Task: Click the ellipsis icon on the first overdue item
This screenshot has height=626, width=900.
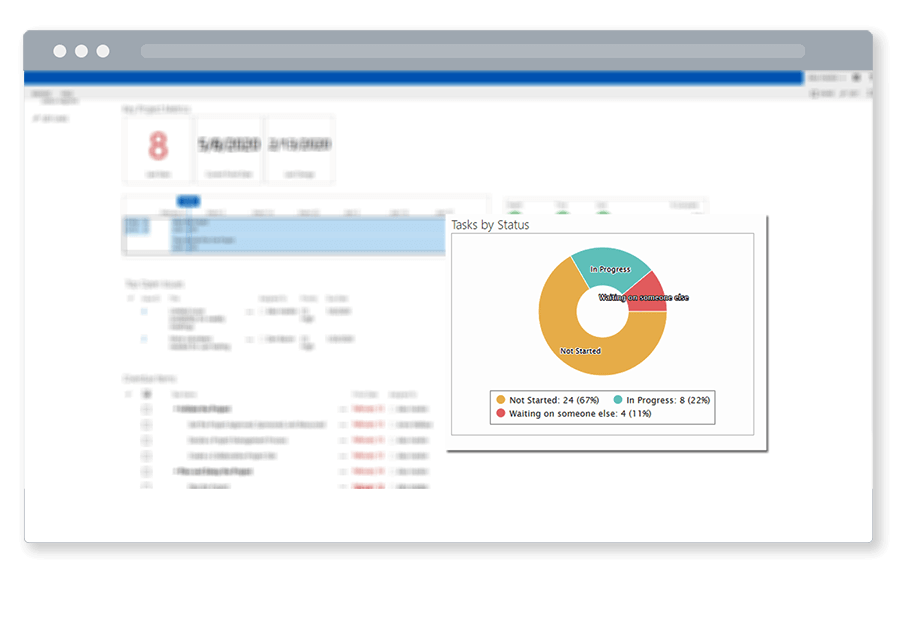Action: pyautogui.click(x=343, y=409)
